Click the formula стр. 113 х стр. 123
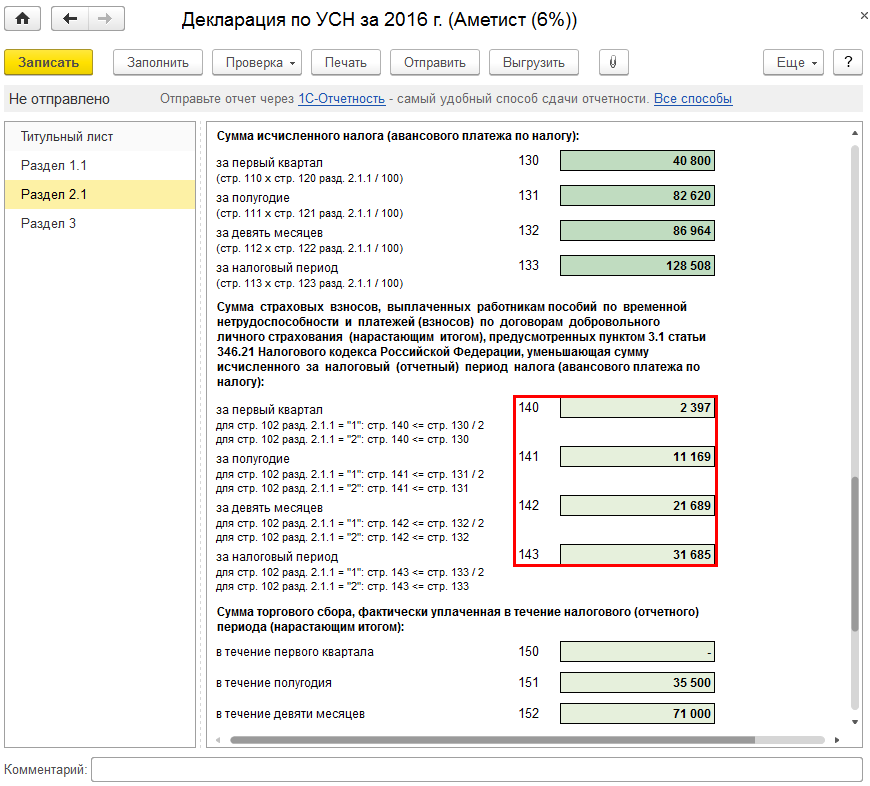The height and width of the screenshot is (786, 870). 310,283
